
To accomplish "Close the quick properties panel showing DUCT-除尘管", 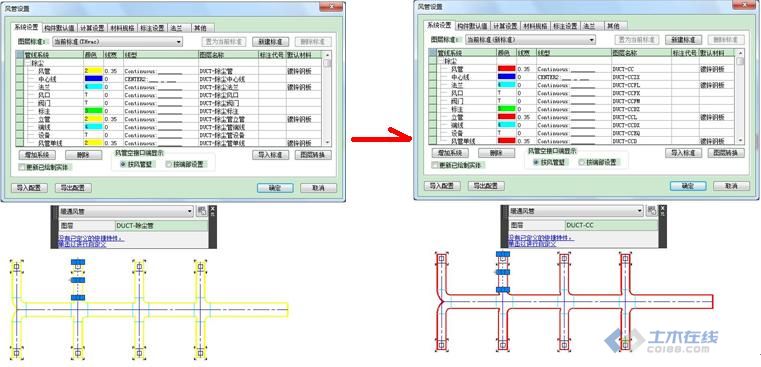I will [x=213, y=208].
